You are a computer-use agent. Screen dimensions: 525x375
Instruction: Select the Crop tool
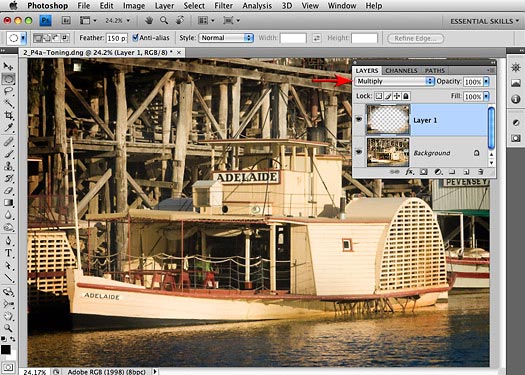(x=8, y=116)
